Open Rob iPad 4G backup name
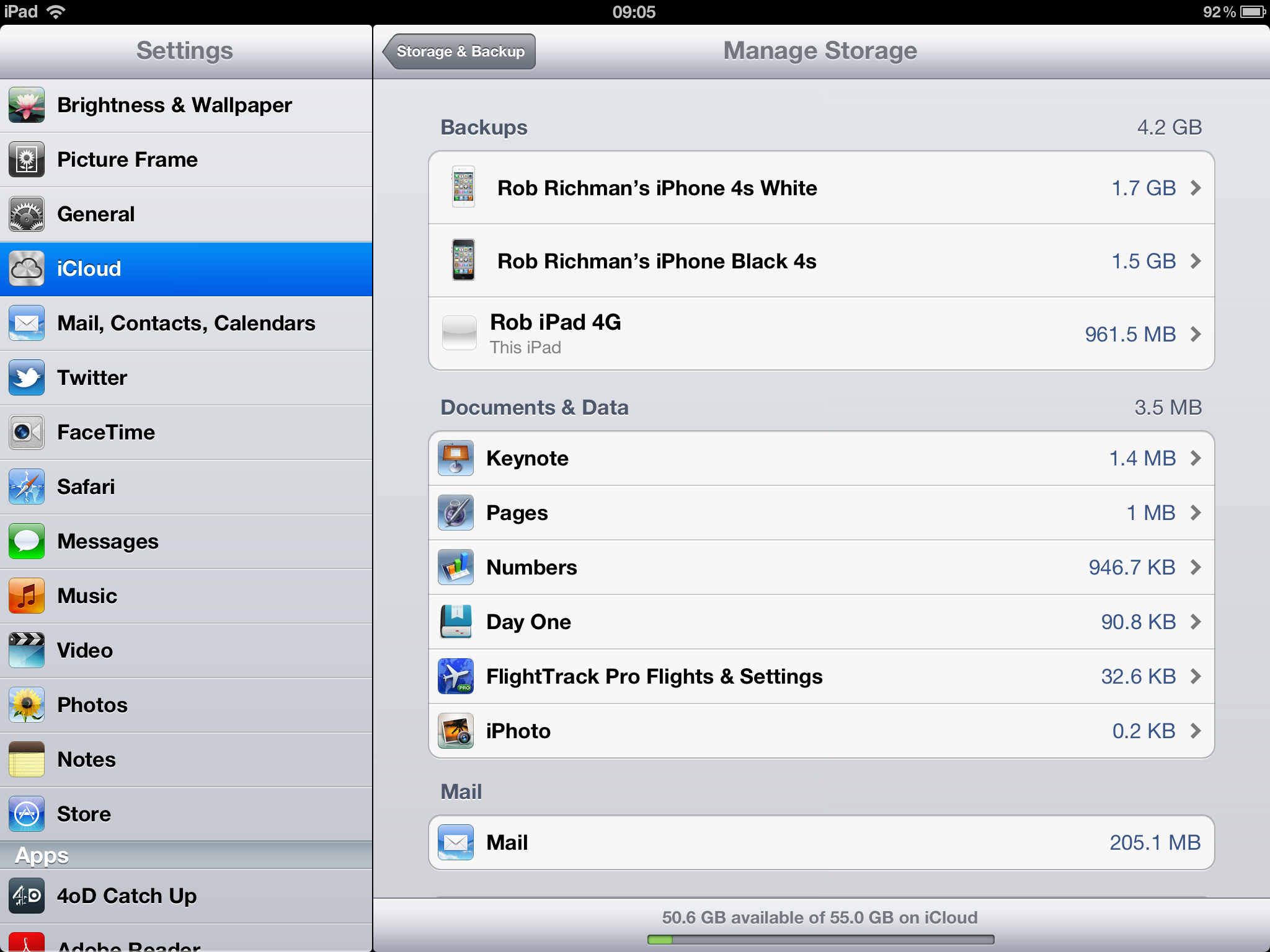The image size is (1270, 952). [x=556, y=322]
